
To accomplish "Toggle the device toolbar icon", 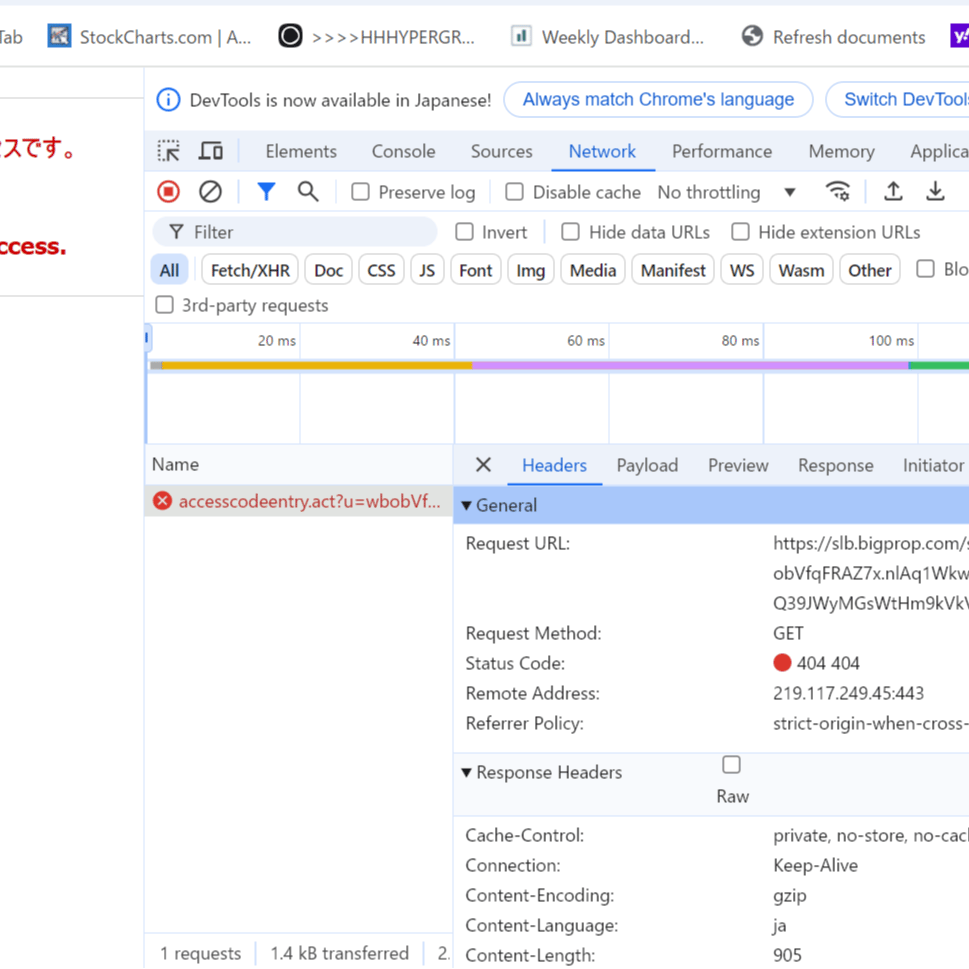I will tap(210, 150).
